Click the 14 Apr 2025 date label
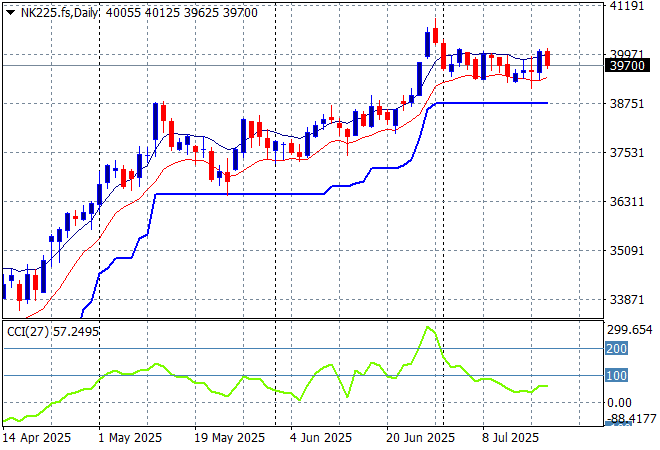The height and width of the screenshot is (450, 660). tap(36, 438)
